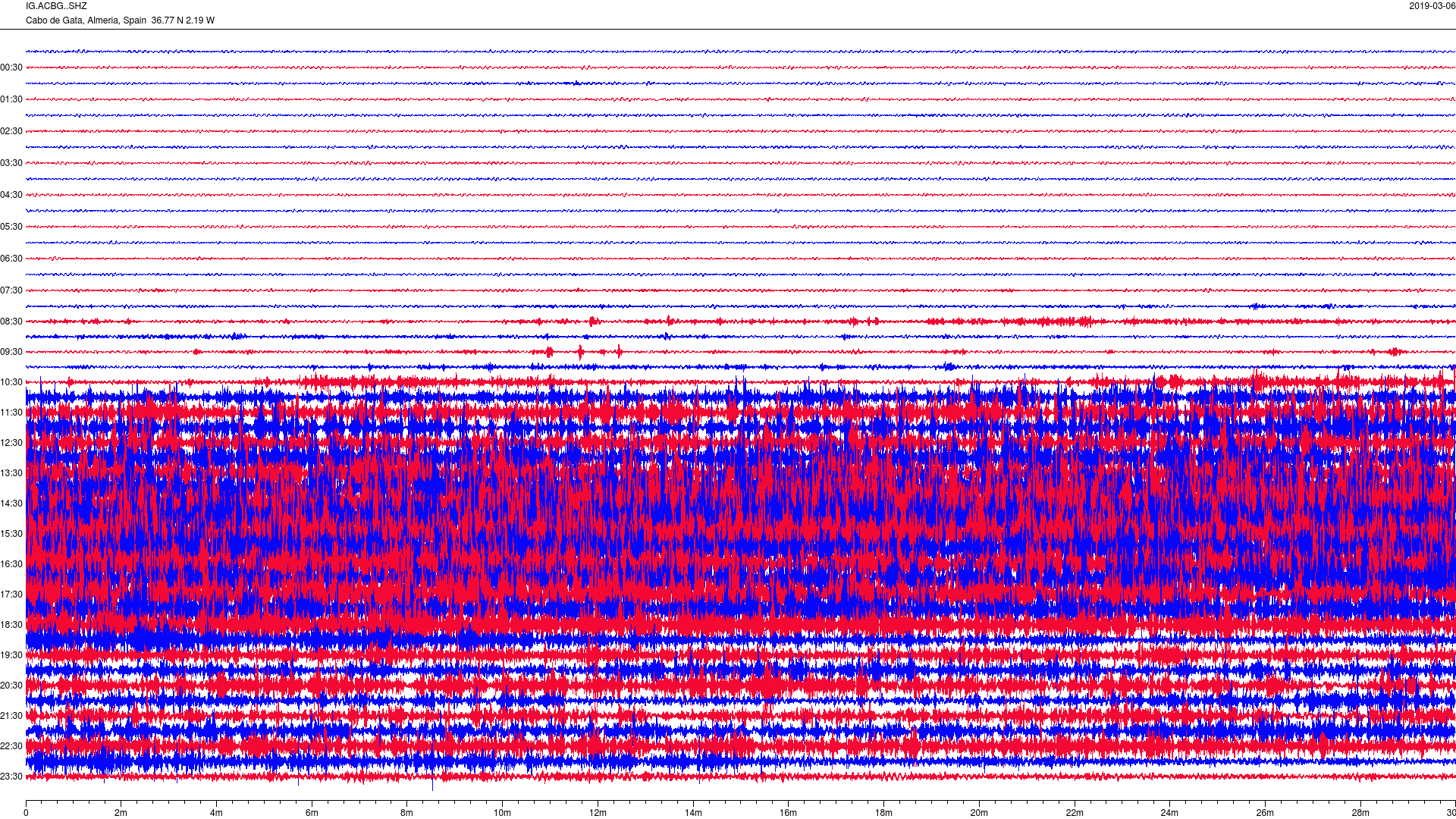The height and width of the screenshot is (819, 1456).
Task: Select the 11:30 time label
Action: click(11, 413)
